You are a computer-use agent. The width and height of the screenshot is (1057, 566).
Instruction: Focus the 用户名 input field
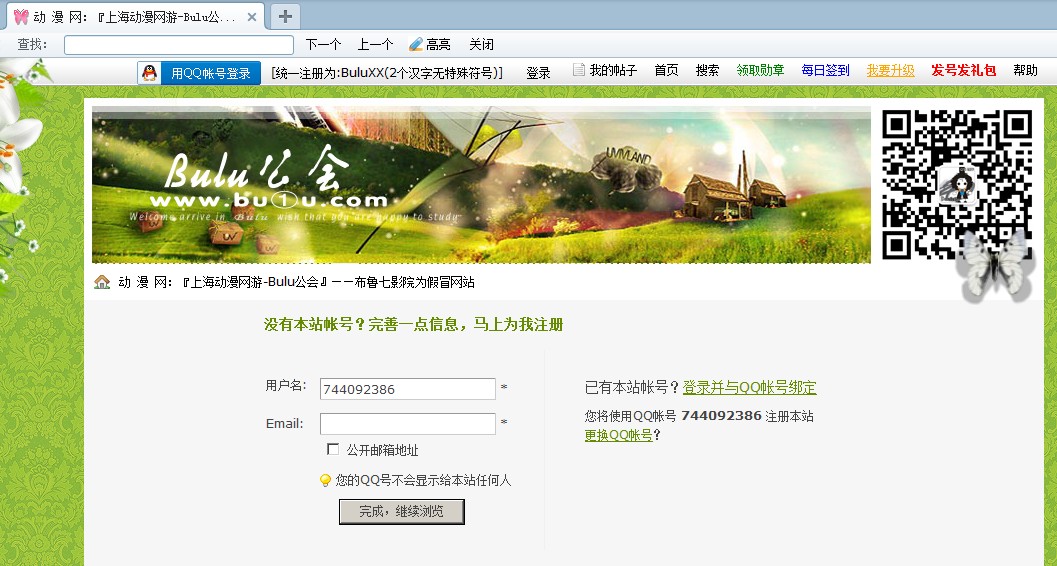tap(408, 389)
